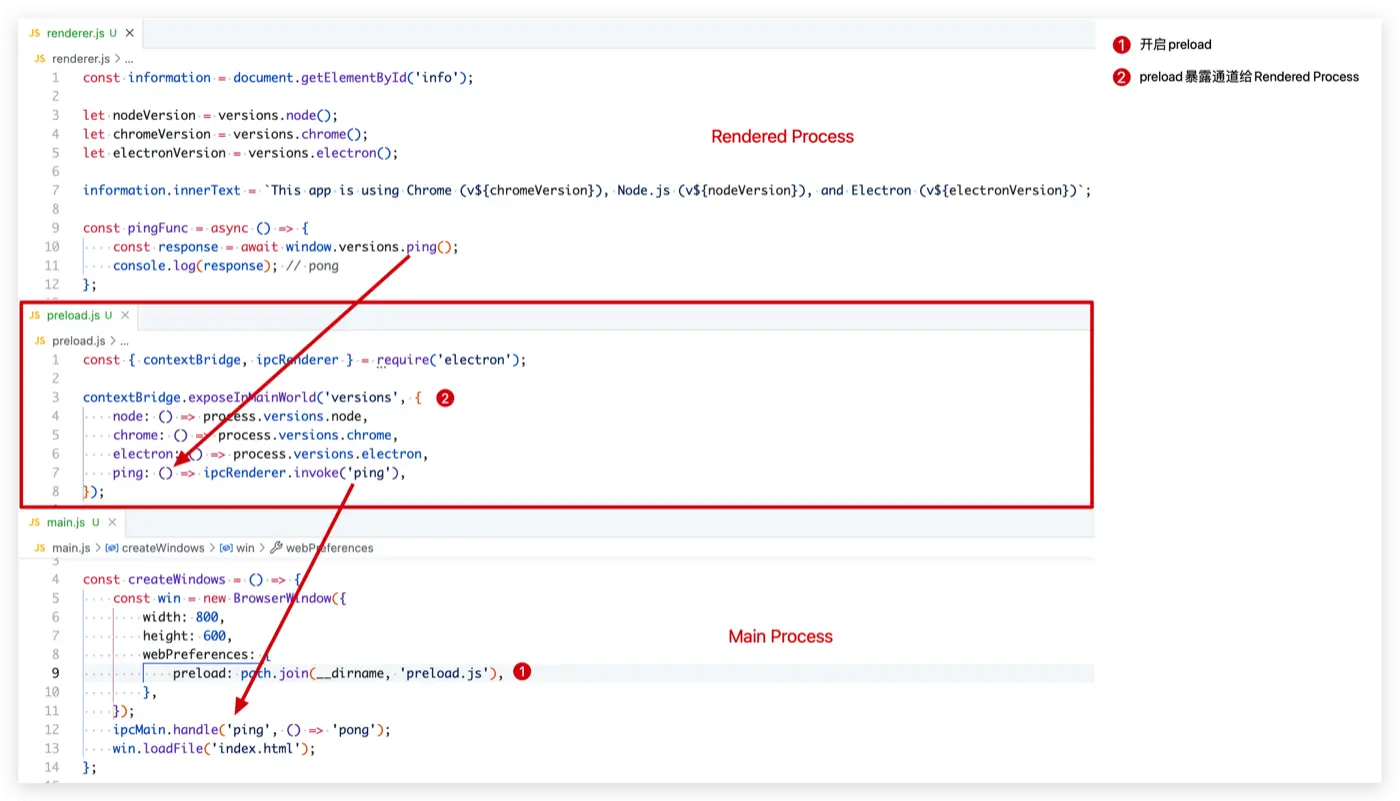Select the preload.js tab
Screen dimensions: 1400x801
click(x=73, y=316)
